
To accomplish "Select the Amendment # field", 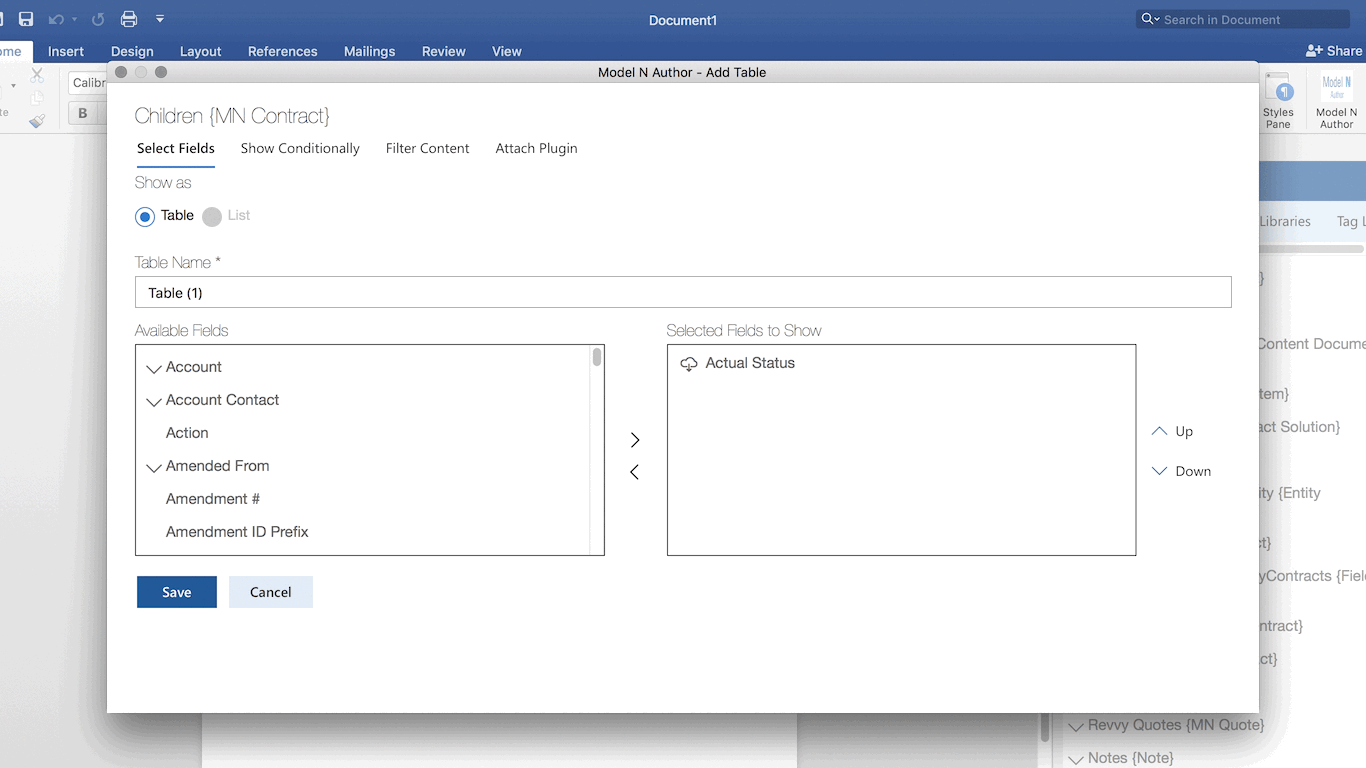I will [213, 499].
